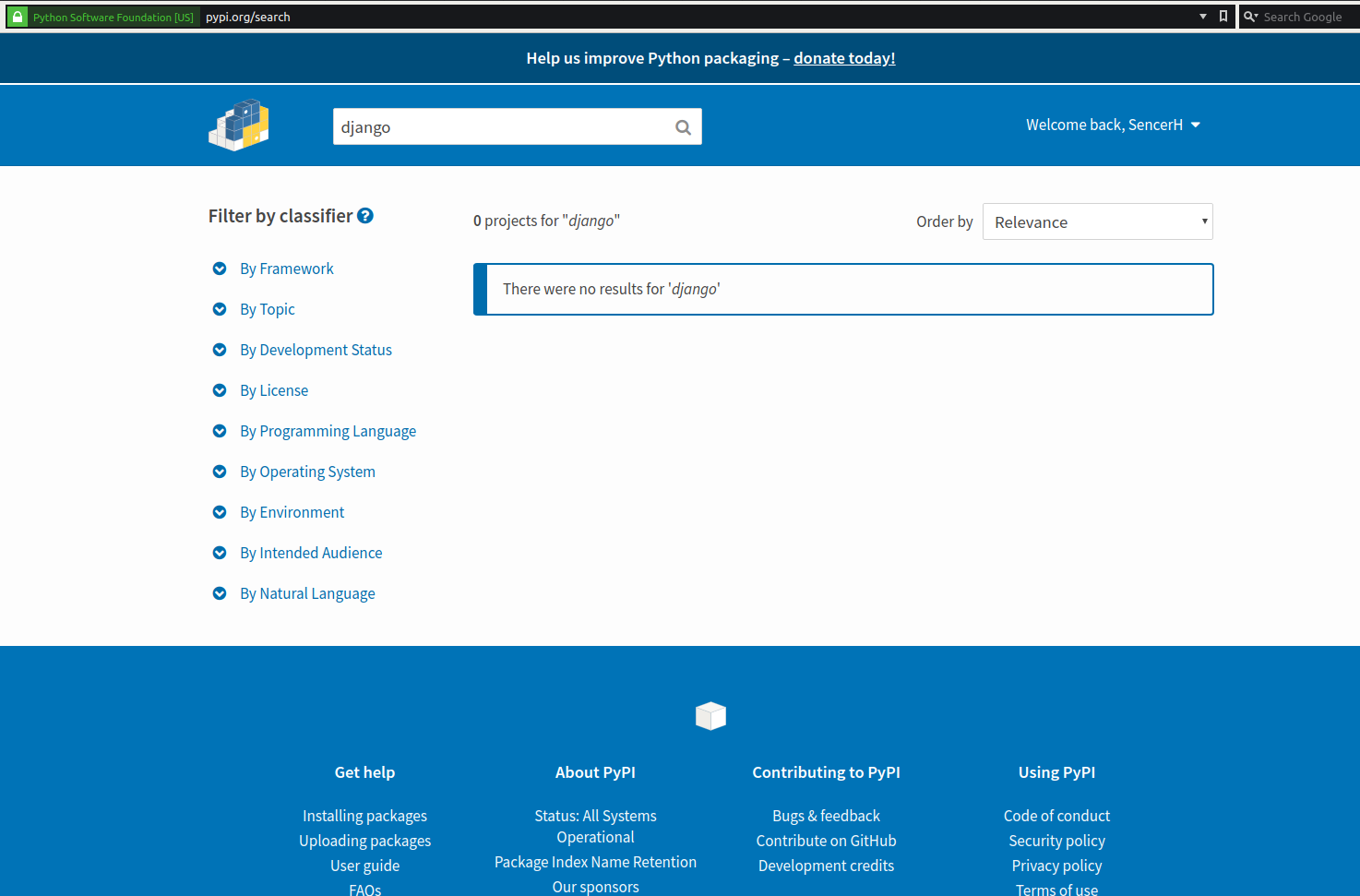Click the search magnifier icon
The height and width of the screenshot is (896, 1360).
click(x=683, y=127)
